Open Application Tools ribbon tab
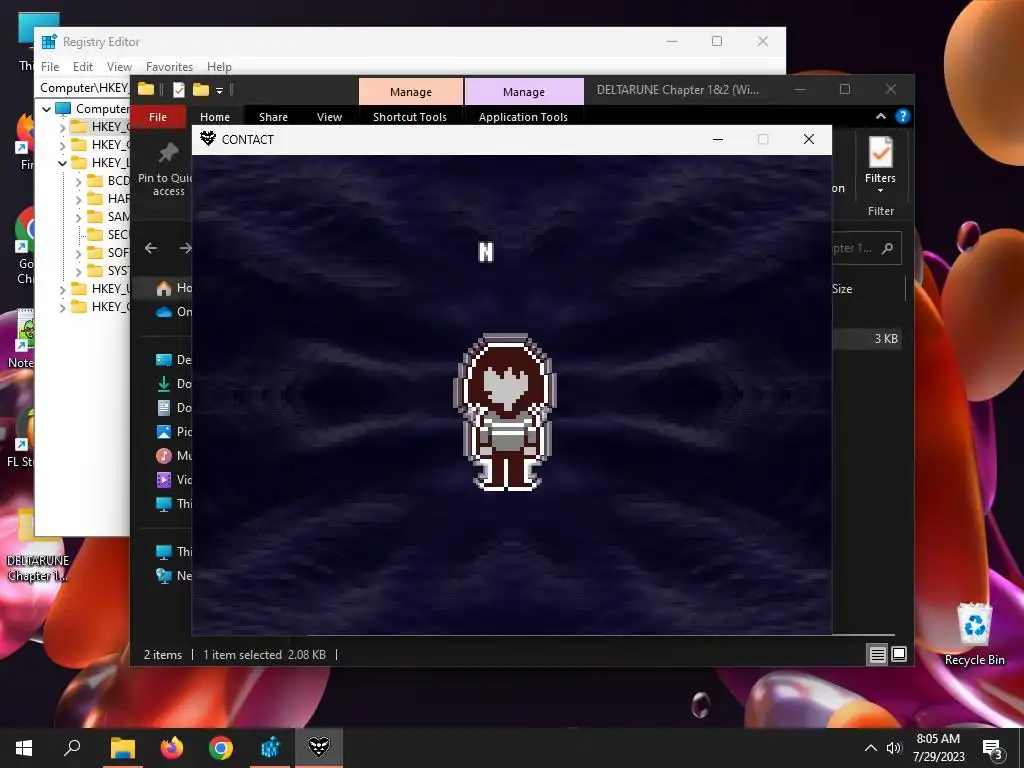The image size is (1024, 768). click(x=523, y=117)
